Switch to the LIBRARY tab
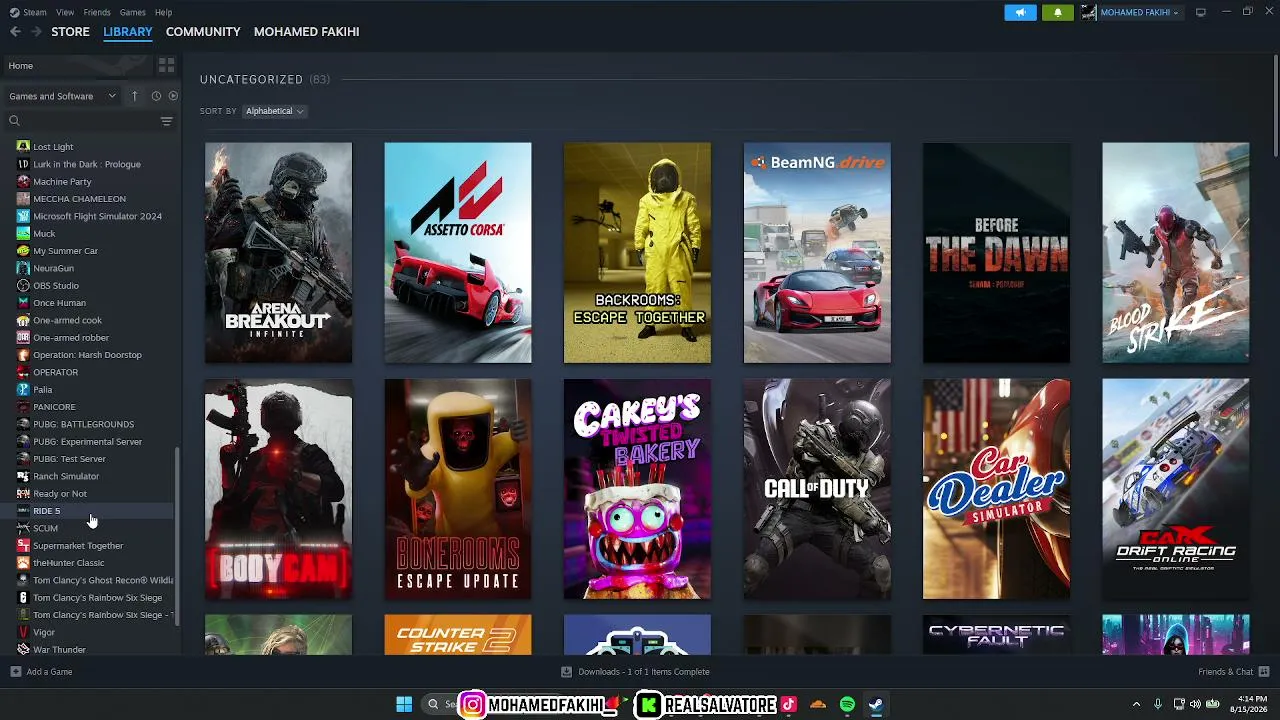Viewport: 1280px width, 720px height. pos(128,32)
